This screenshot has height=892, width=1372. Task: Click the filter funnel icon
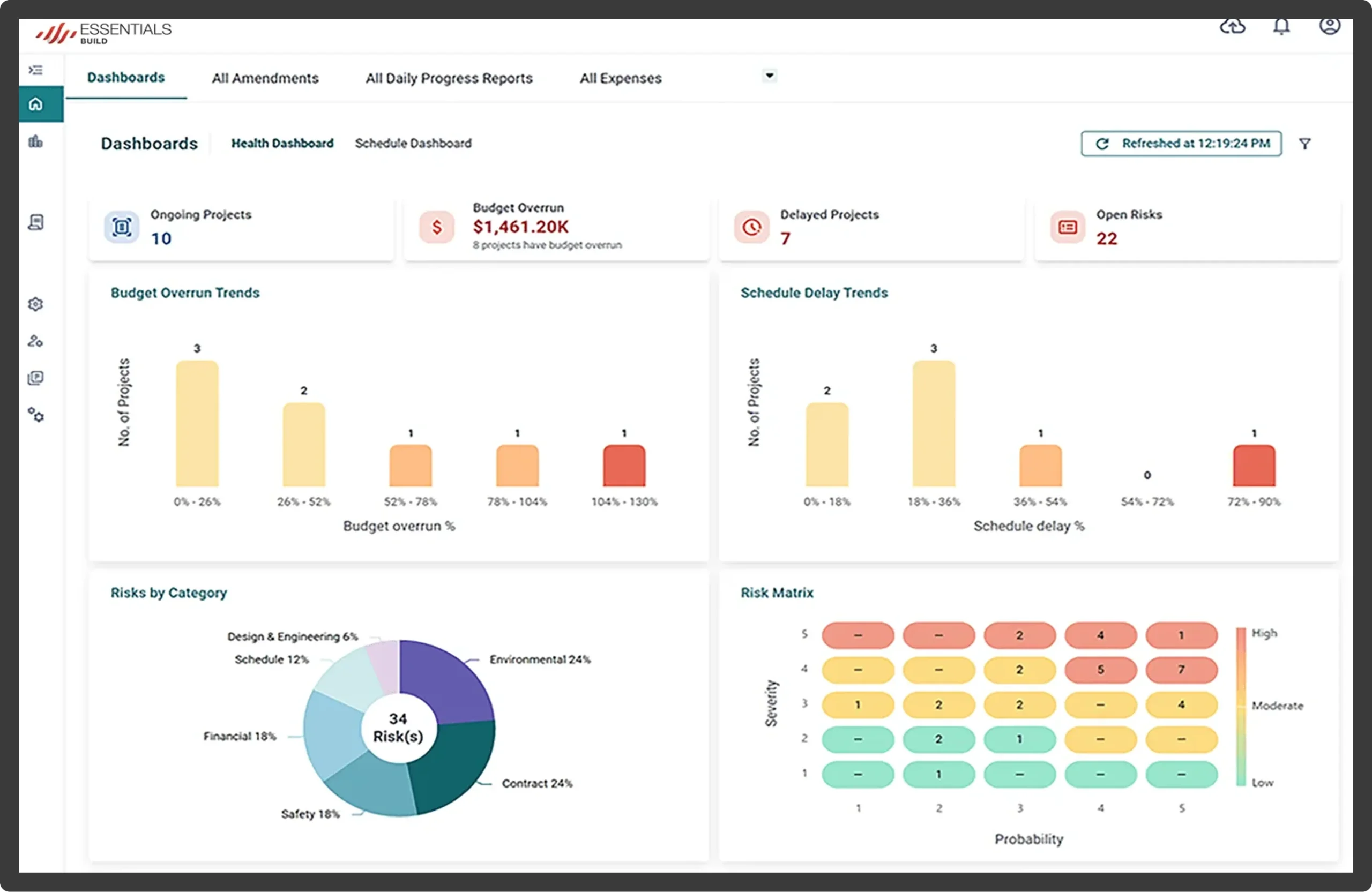[x=1304, y=144]
